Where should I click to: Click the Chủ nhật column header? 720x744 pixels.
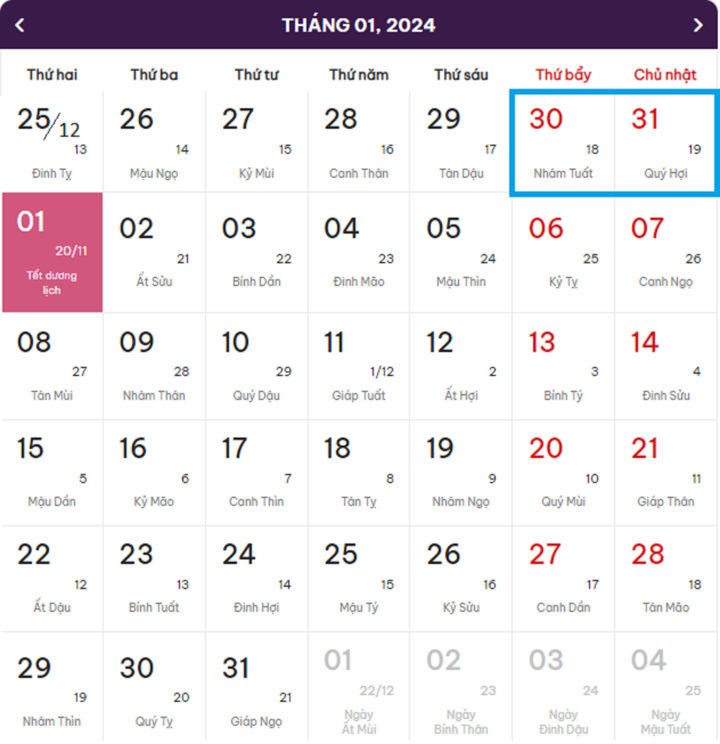(665, 74)
